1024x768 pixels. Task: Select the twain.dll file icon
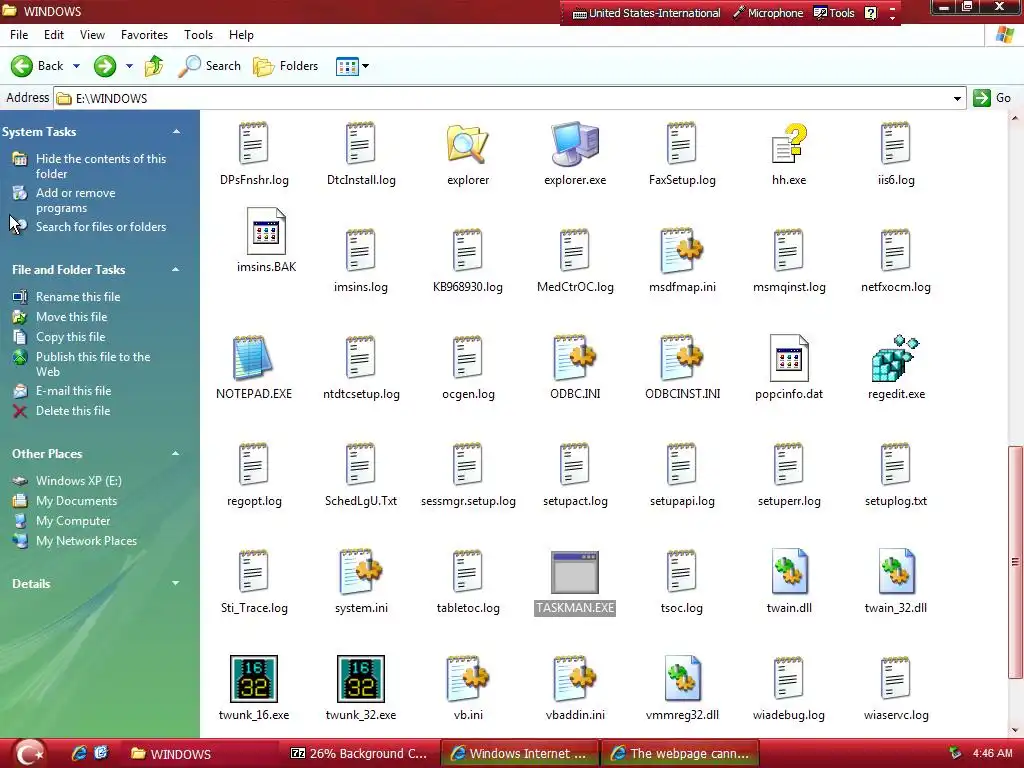[789, 572]
